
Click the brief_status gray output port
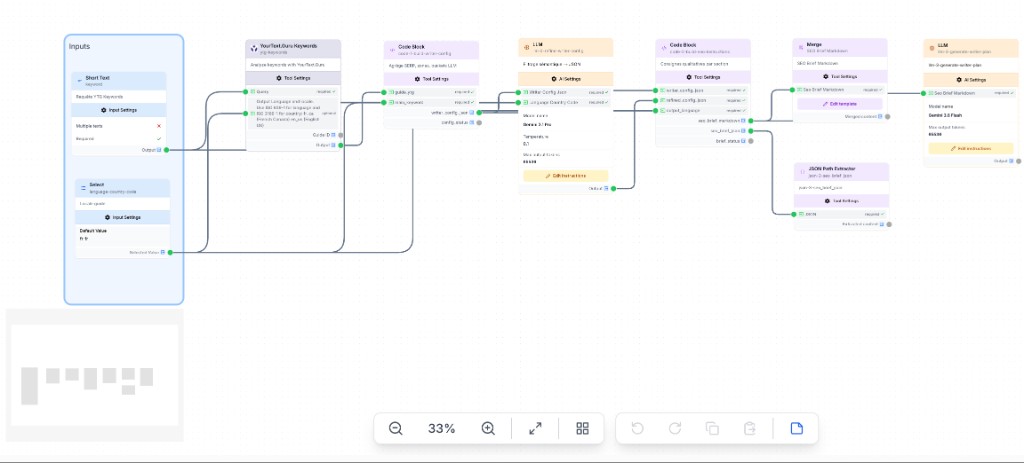[750, 140]
